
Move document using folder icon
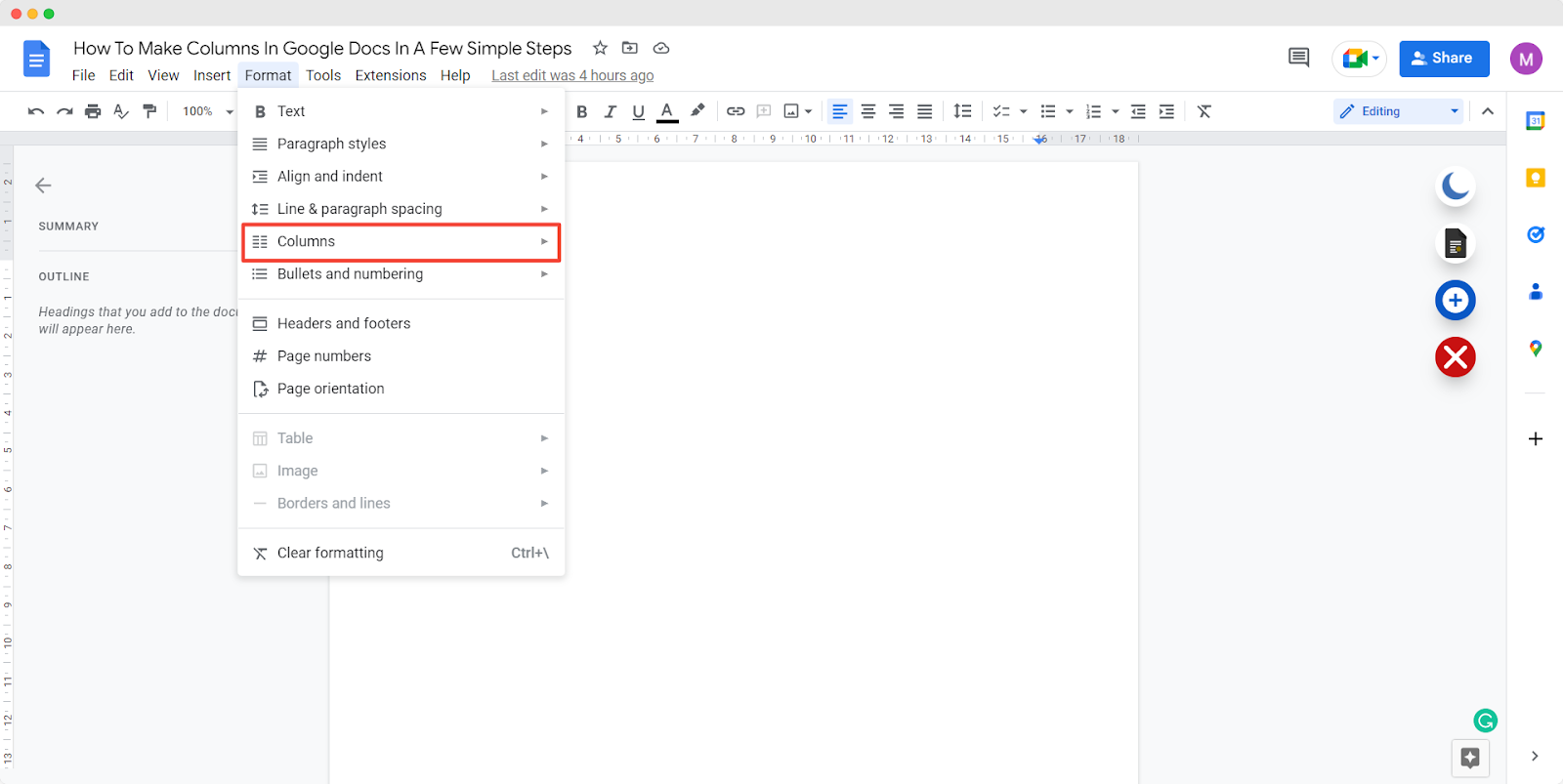pos(630,48)
